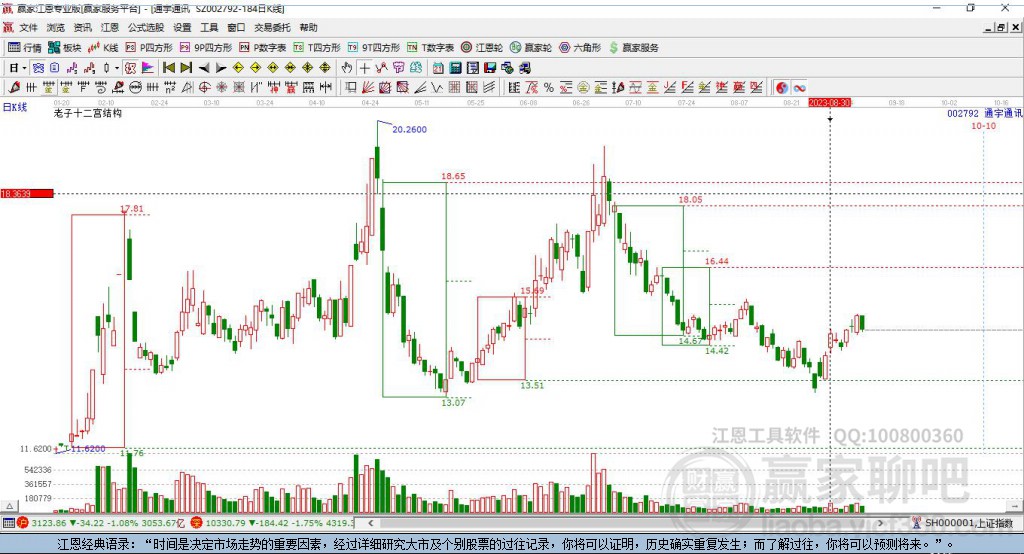Image resolution: width=1024 pixels, height=554 pixels.
Task: Open the calendar date icon
Action: (x=438, y=68)
